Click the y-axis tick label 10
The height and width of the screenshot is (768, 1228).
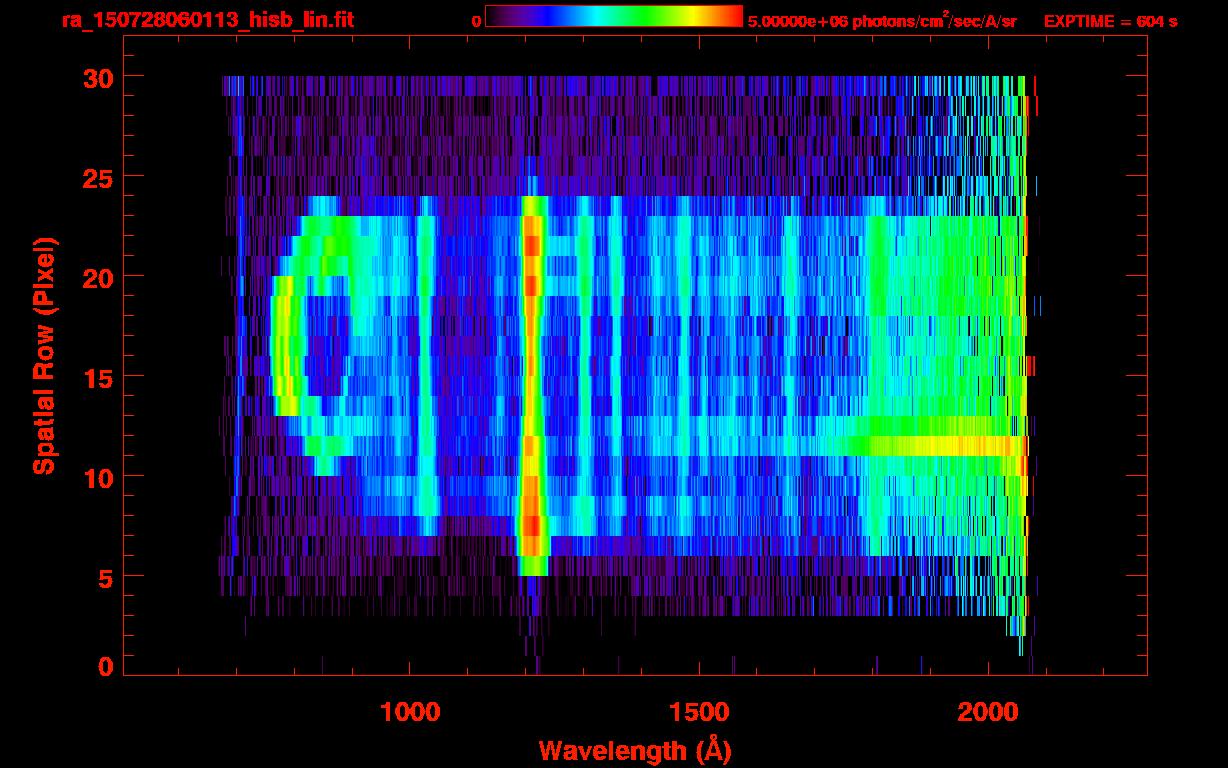click(97, 477)
